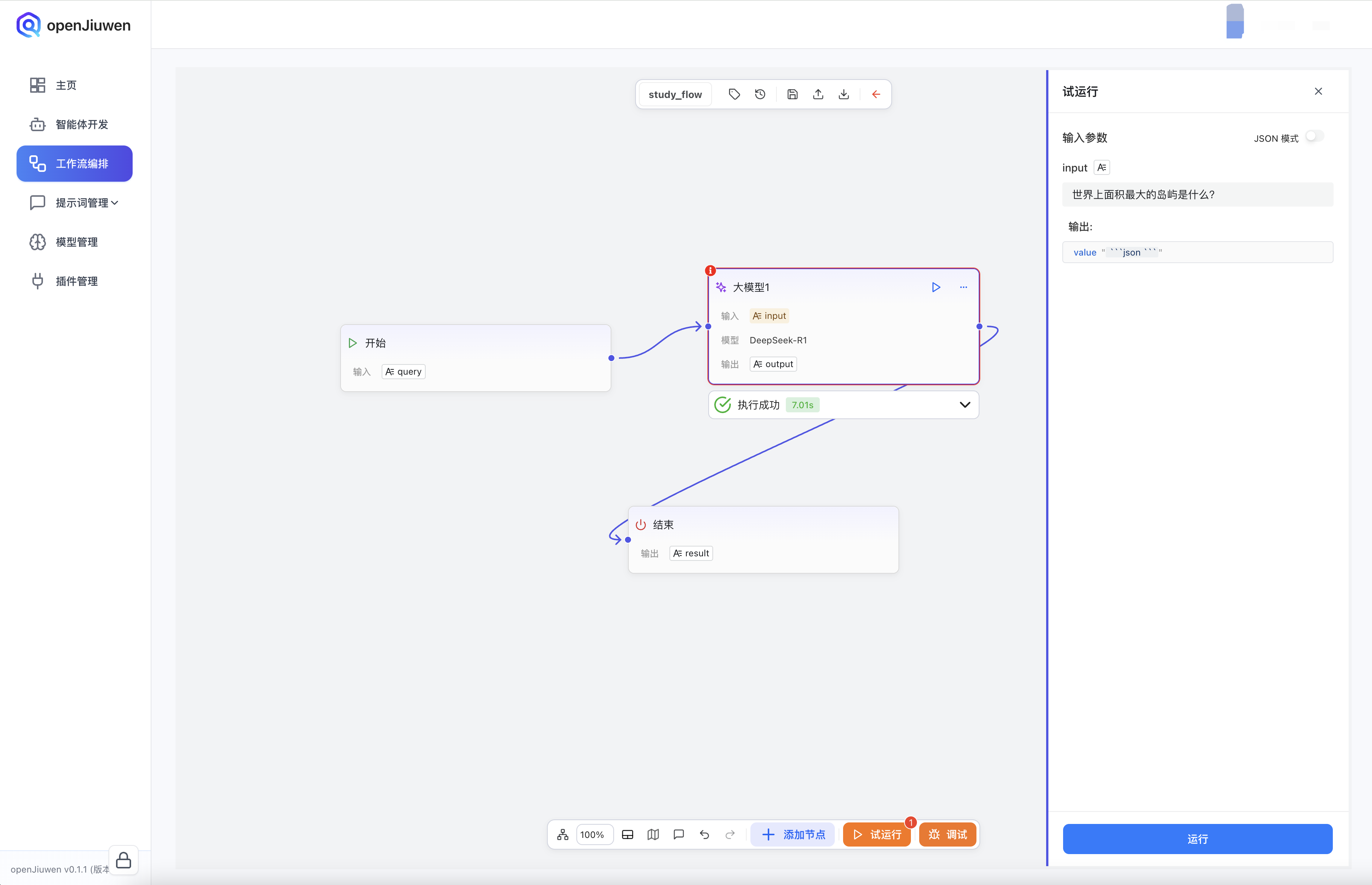Click the tag icon in workflow toolbar
This screenshot has height=885, width=1372.
[734, 94]
